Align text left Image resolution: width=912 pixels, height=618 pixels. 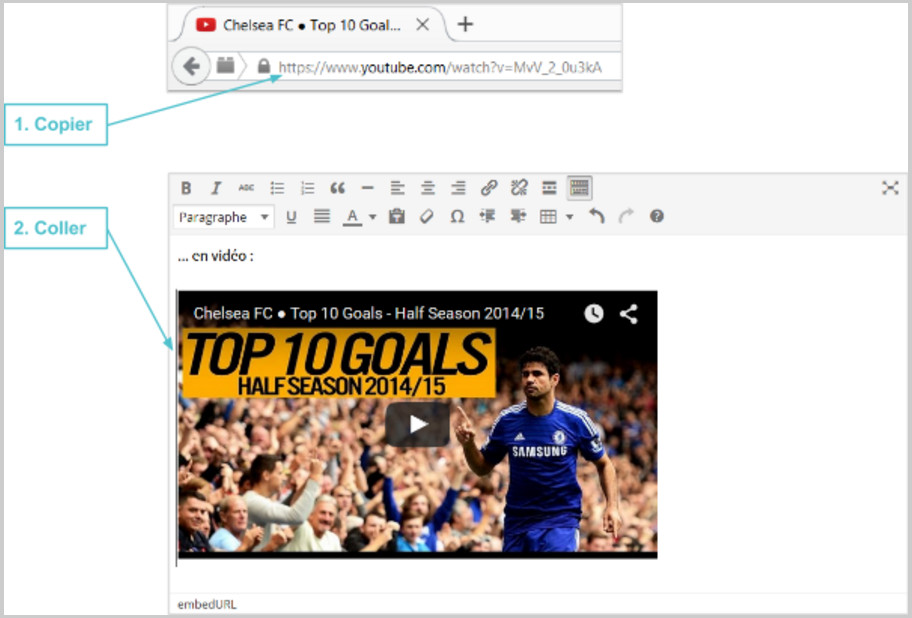[x=397, y=188]
